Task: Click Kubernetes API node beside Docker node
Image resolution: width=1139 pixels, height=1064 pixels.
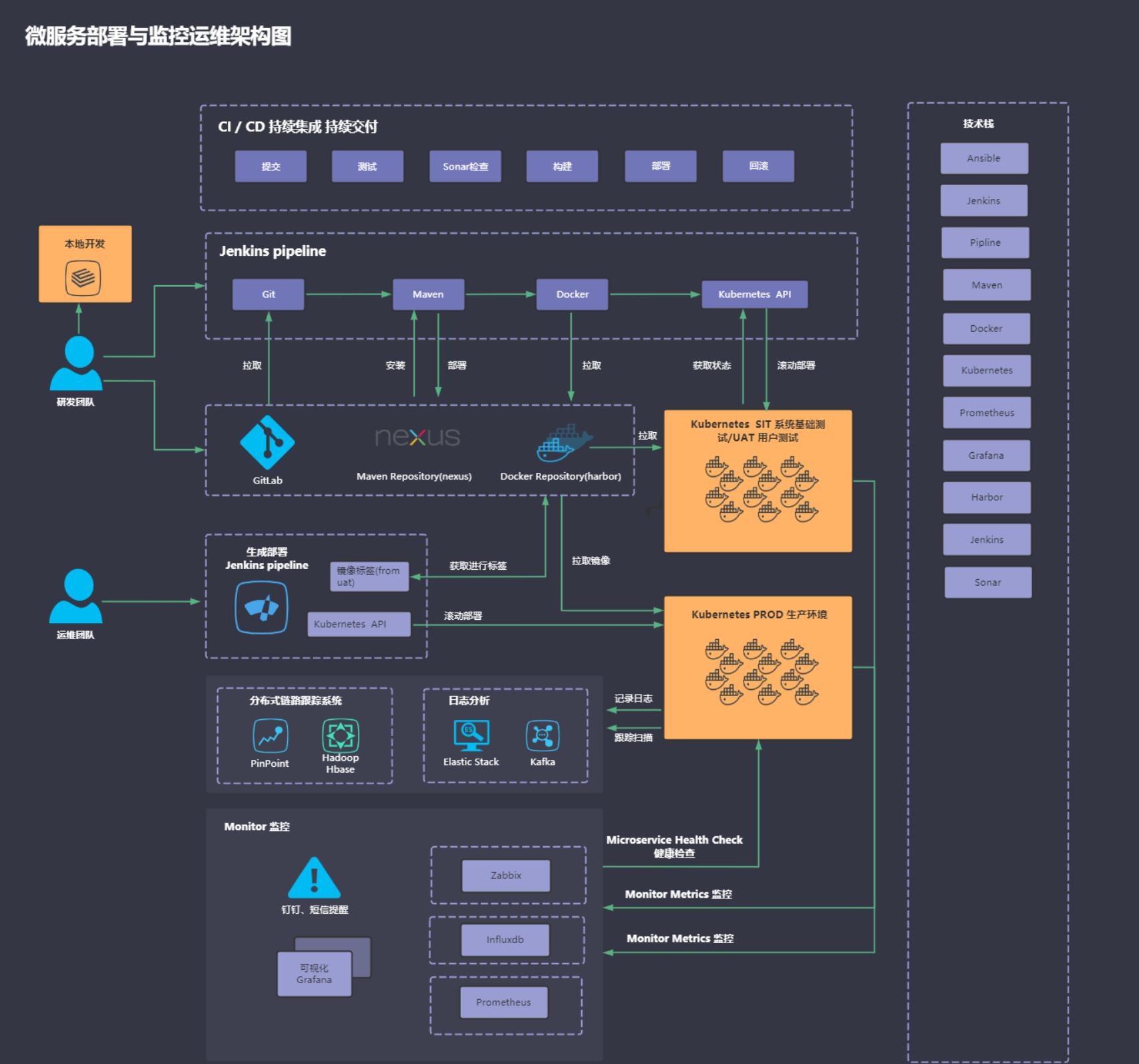Action: coord(754,295)
